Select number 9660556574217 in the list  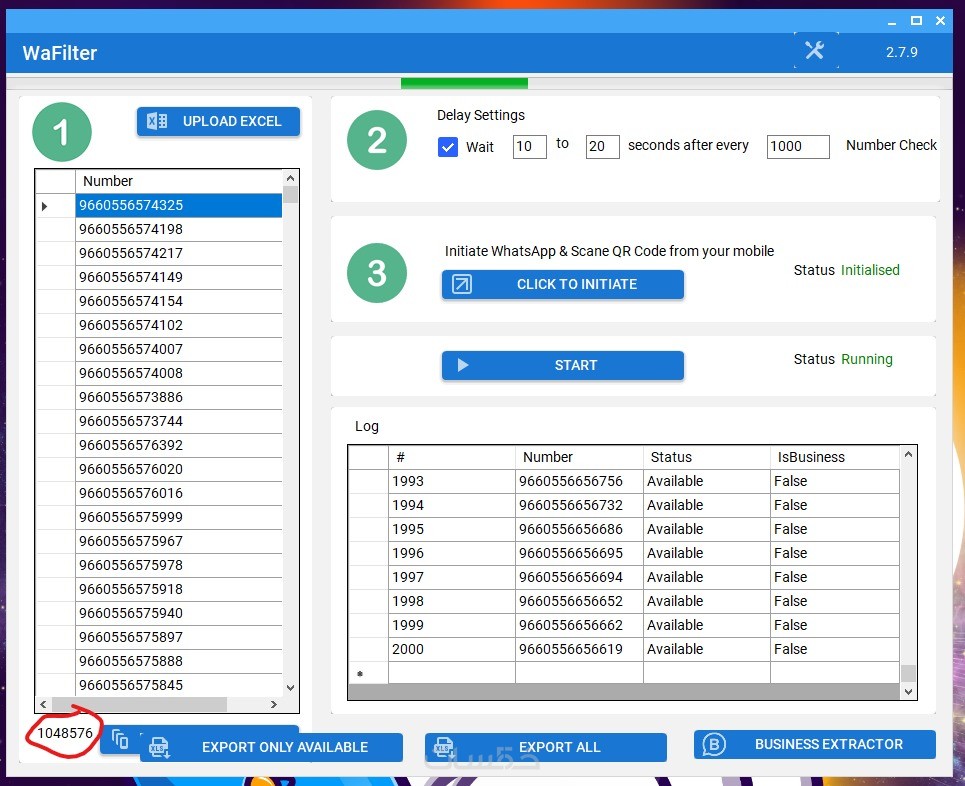point(178,253)
